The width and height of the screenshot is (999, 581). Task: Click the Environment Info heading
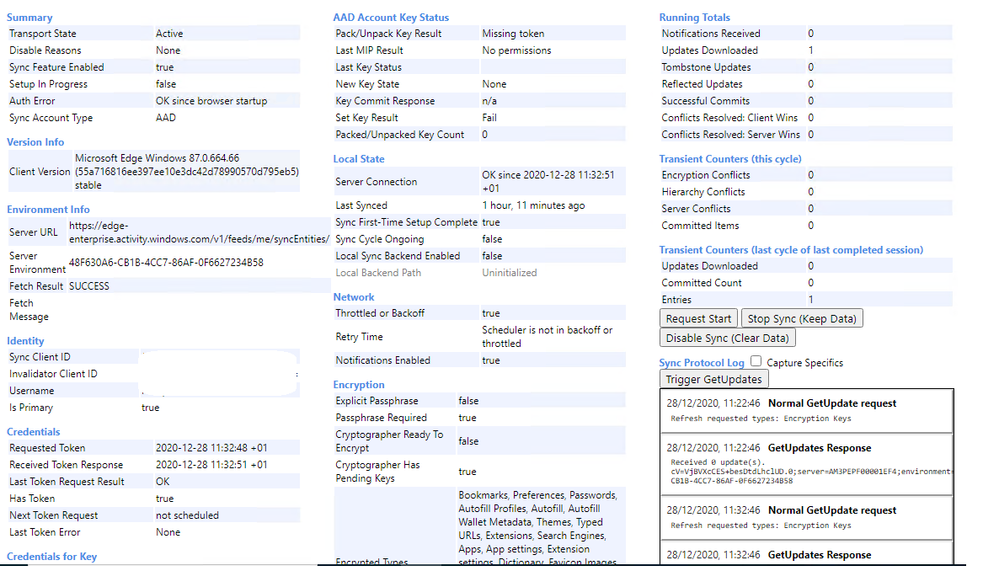coord(48,209)
